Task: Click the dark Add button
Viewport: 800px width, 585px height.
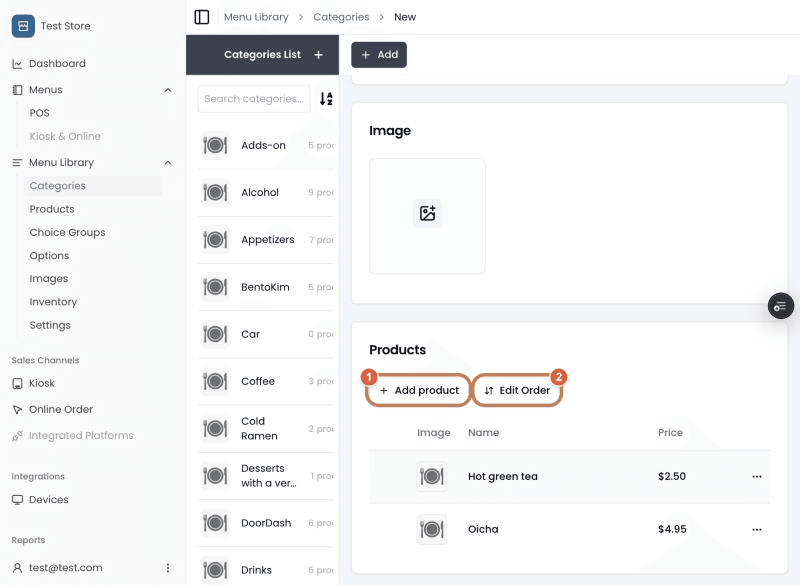Action: click(x=379, y=55)
